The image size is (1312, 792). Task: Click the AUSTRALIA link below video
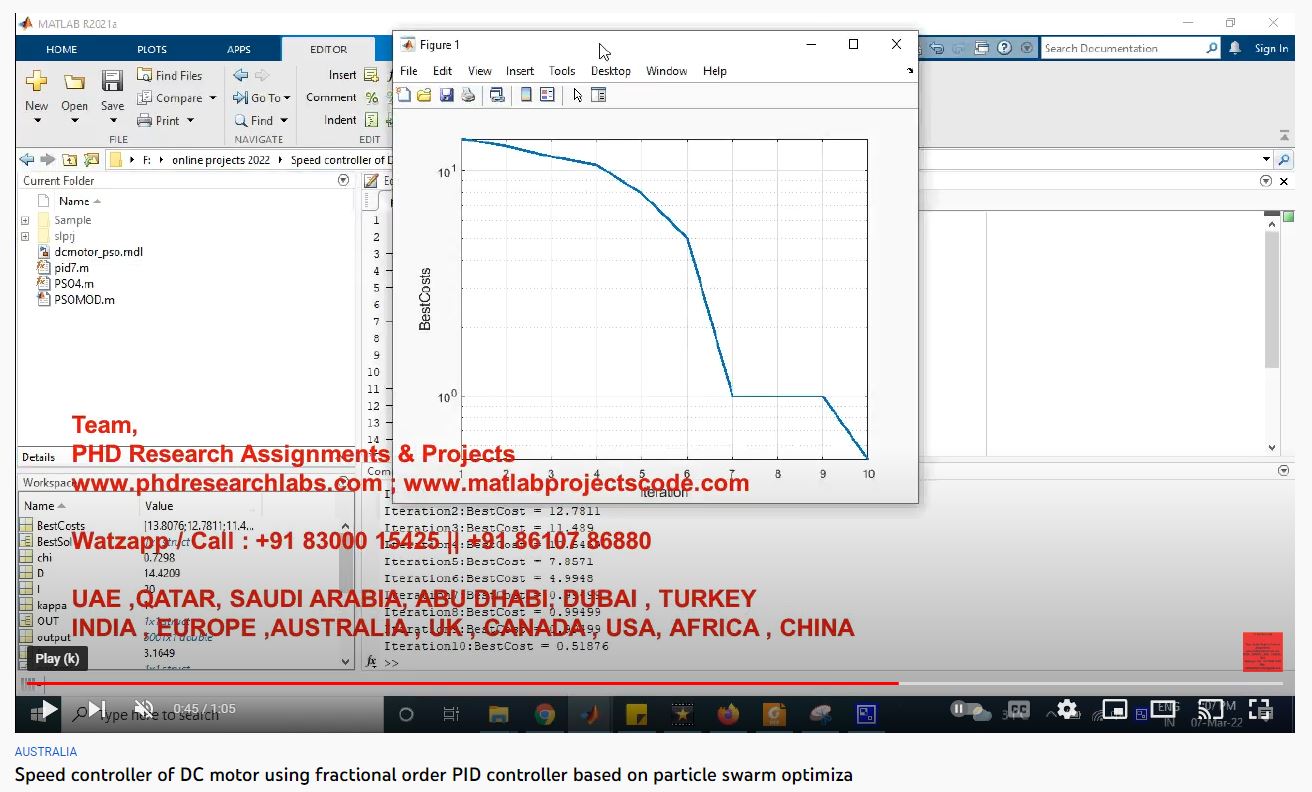tap(46, 752)
